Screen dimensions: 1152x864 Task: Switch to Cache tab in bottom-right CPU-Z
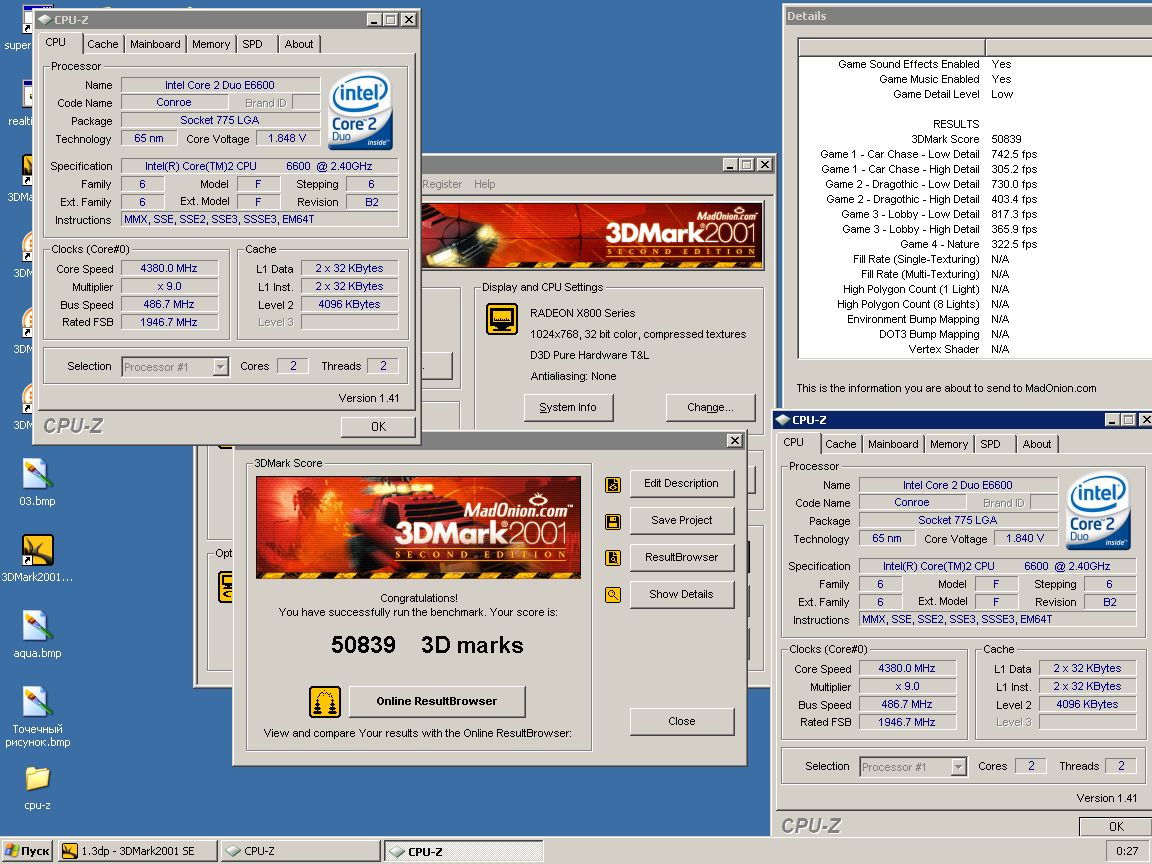click(840, 444)
